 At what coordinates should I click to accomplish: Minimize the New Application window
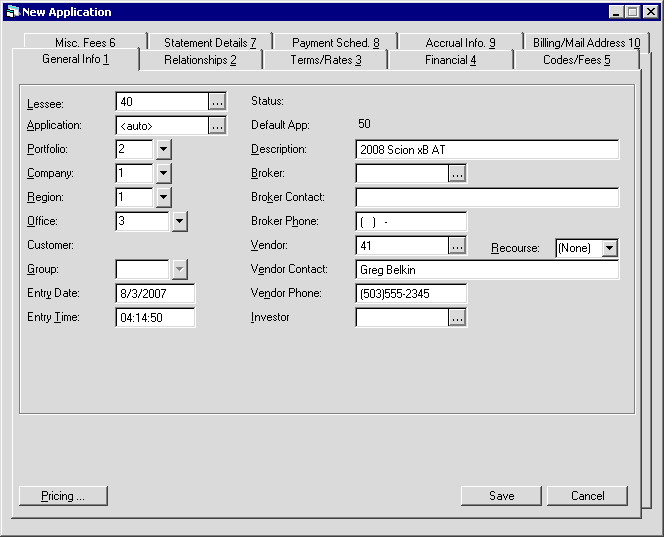pyautogui.click(x=616, y=12)
